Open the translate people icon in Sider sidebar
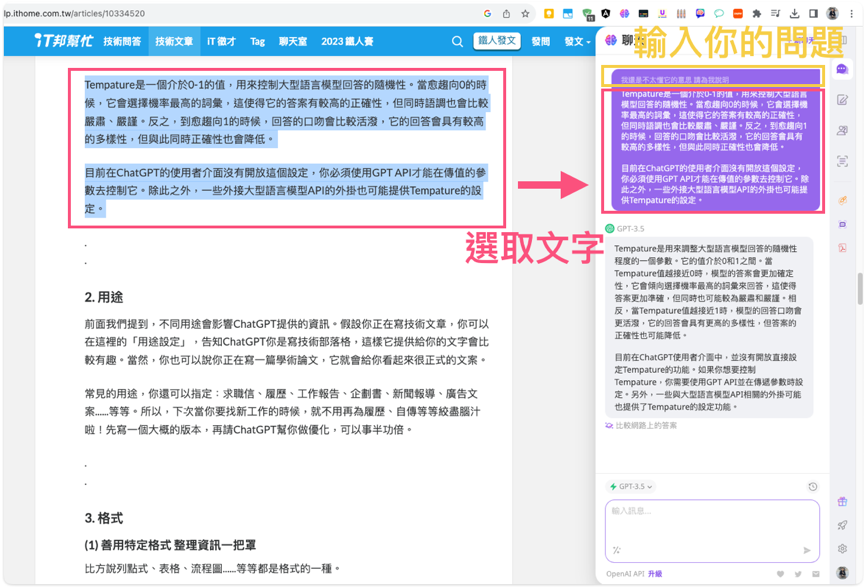864x587 pixels. tap(842, 131)
